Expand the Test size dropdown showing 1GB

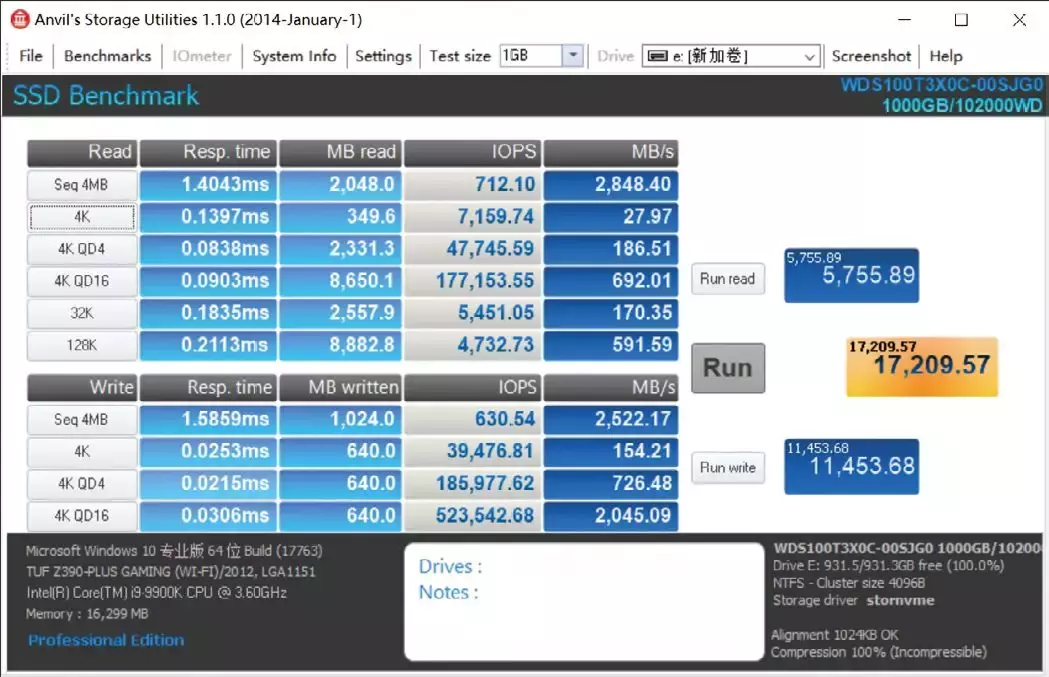pyautogui.click(x=574, y=56)
